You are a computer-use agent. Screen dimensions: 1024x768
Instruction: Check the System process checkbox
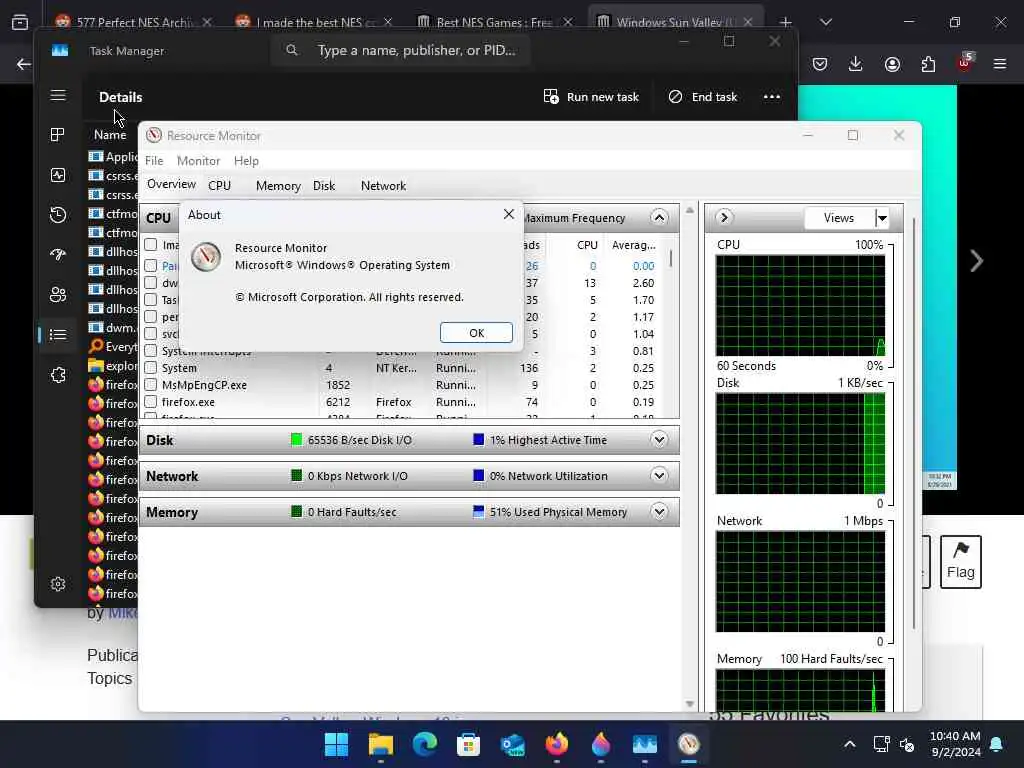click(151, 368)
